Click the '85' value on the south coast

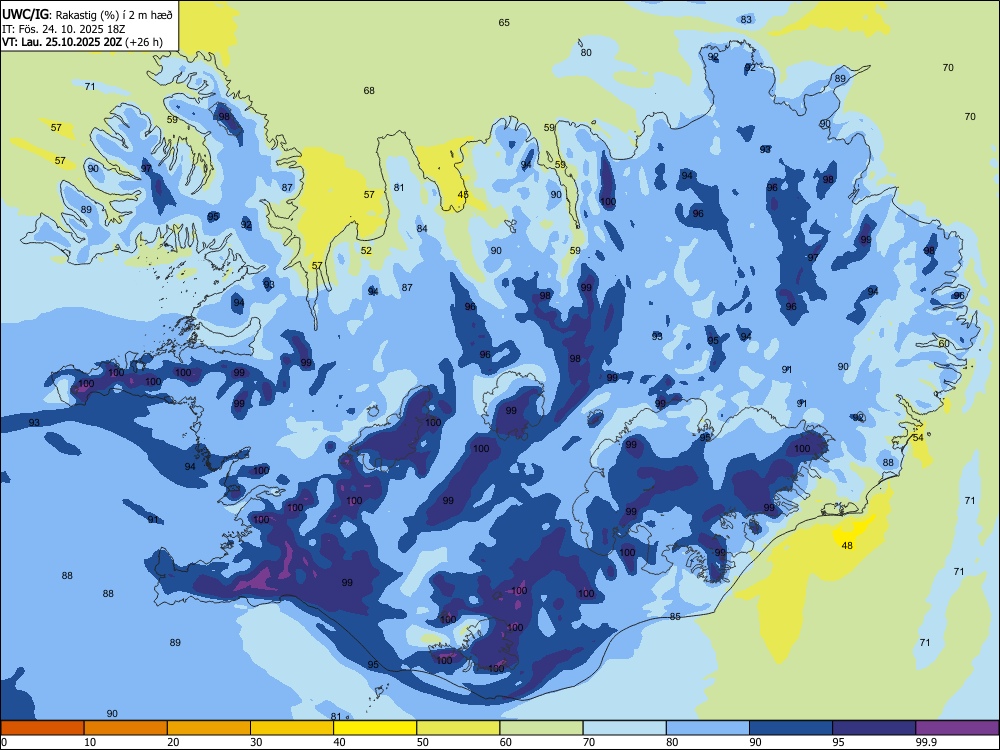[675, 617]
